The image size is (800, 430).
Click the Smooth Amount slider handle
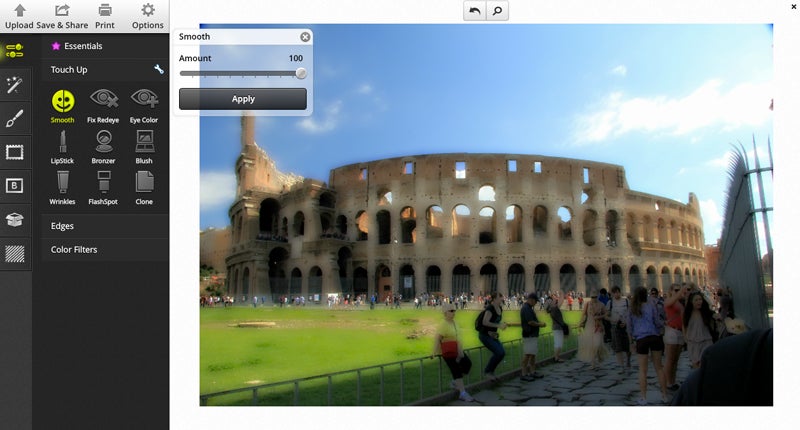(x=301, y=73)
